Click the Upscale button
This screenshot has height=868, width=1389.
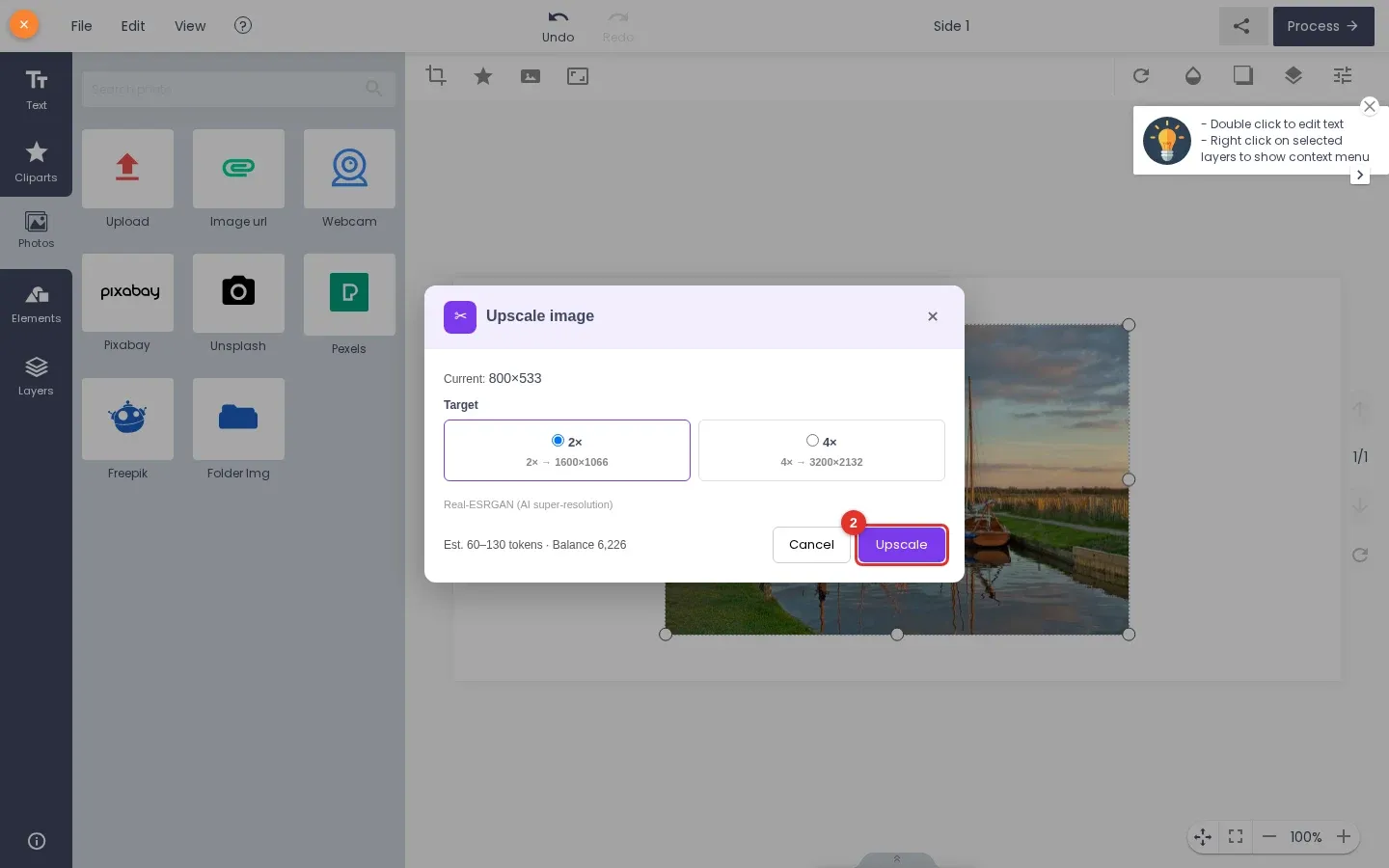(x=902, y=545)
